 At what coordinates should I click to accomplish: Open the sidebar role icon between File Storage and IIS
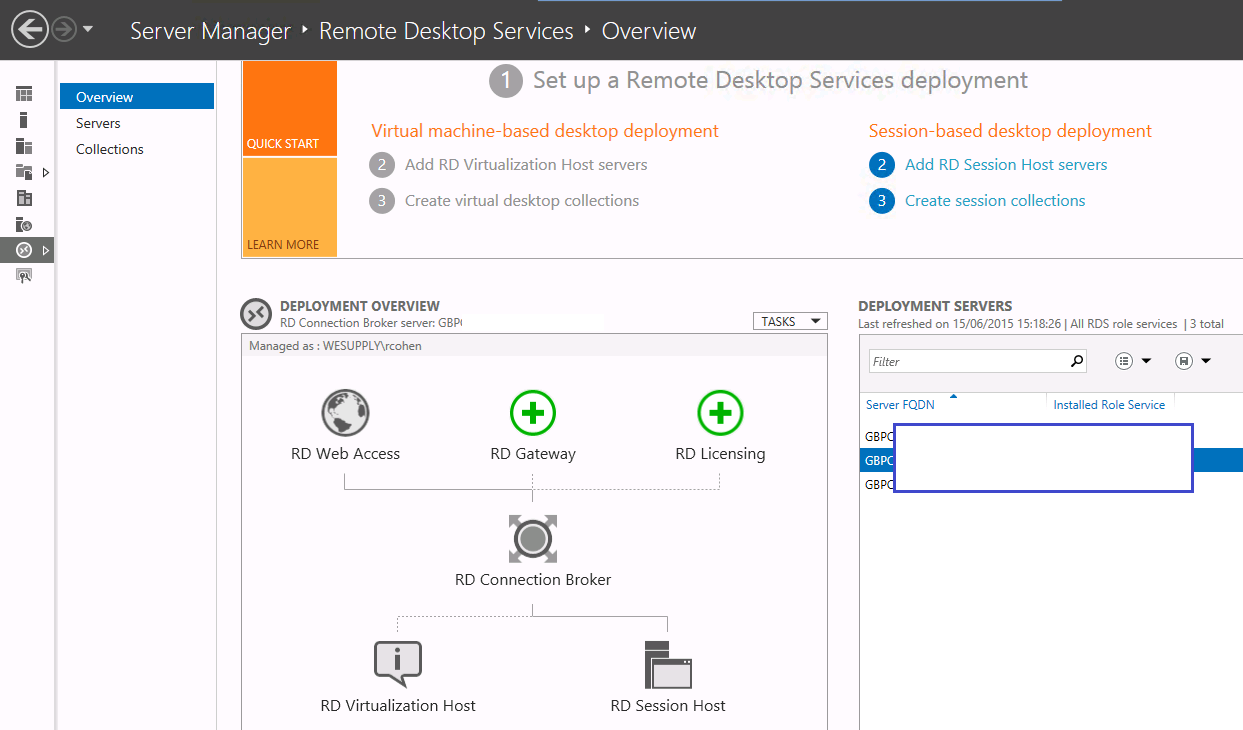24,198
